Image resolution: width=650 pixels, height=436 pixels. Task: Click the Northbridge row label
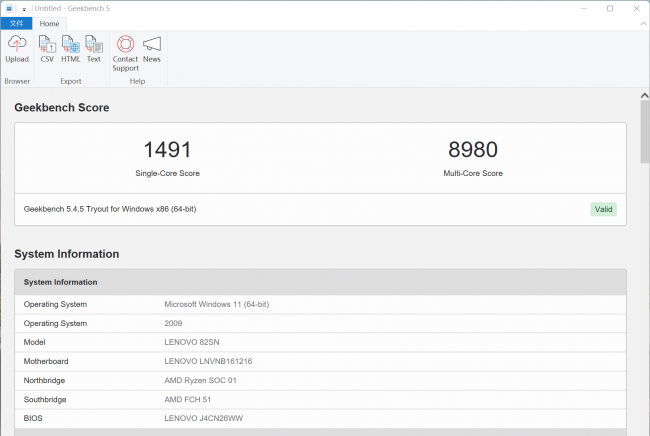click(x=44, y=380)
